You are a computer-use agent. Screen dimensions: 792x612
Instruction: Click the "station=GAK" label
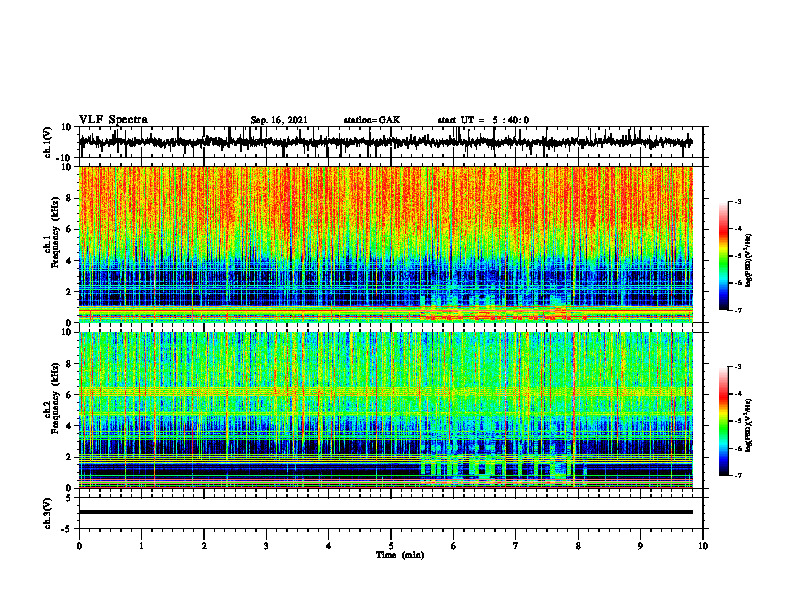click(372, 120)
